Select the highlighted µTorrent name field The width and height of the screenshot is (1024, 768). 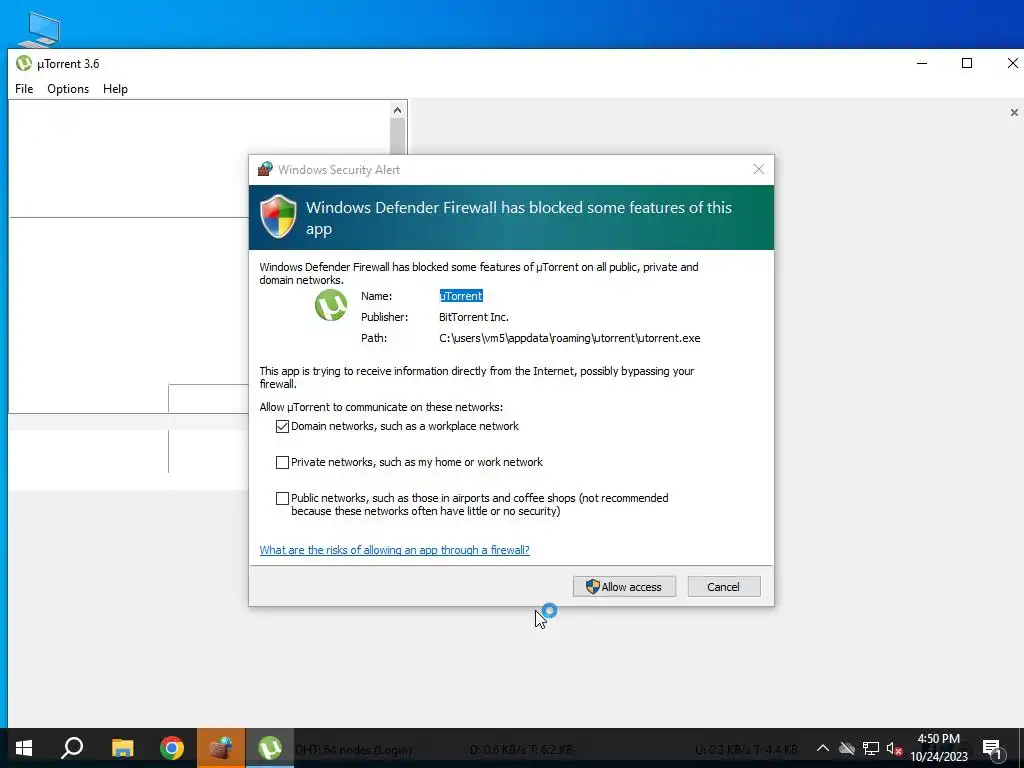click(x=461, y=296)
